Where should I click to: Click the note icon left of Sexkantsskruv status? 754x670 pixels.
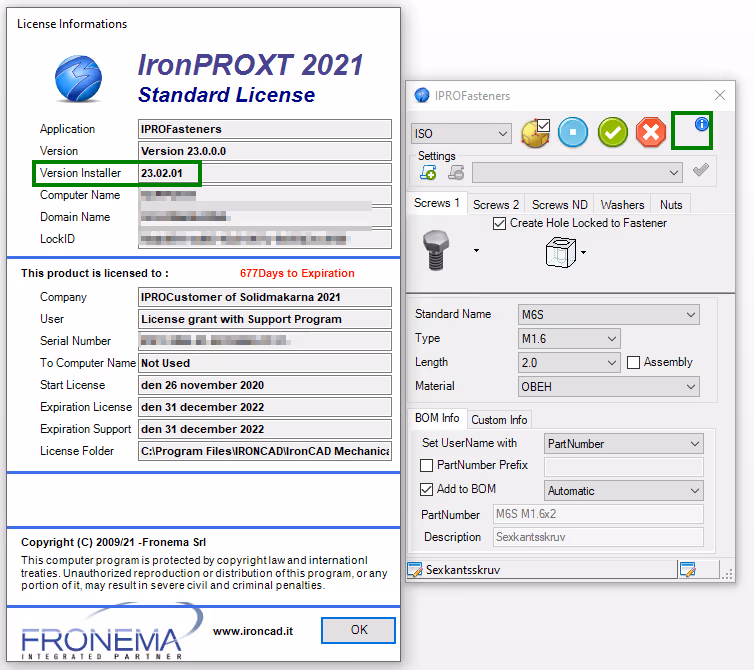click(415, 569)
